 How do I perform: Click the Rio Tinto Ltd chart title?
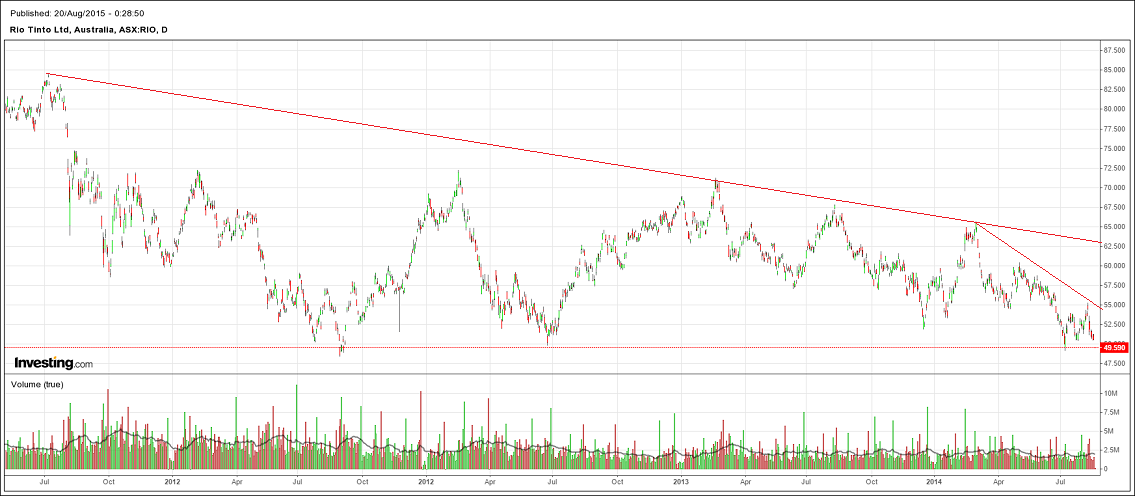click(x=86, y=30)
